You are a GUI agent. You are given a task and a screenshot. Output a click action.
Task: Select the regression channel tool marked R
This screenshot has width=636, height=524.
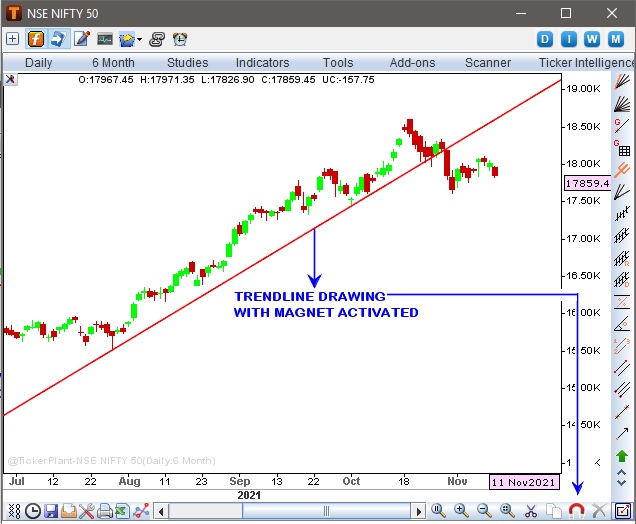tap(622, 258)
